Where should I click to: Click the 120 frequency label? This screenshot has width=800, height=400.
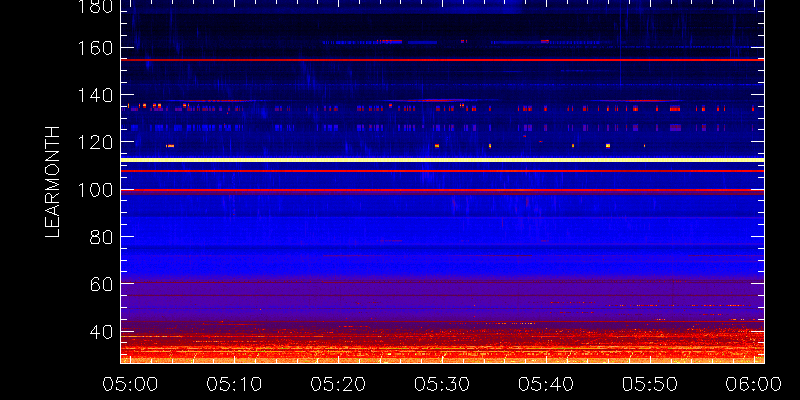[94, 142]
